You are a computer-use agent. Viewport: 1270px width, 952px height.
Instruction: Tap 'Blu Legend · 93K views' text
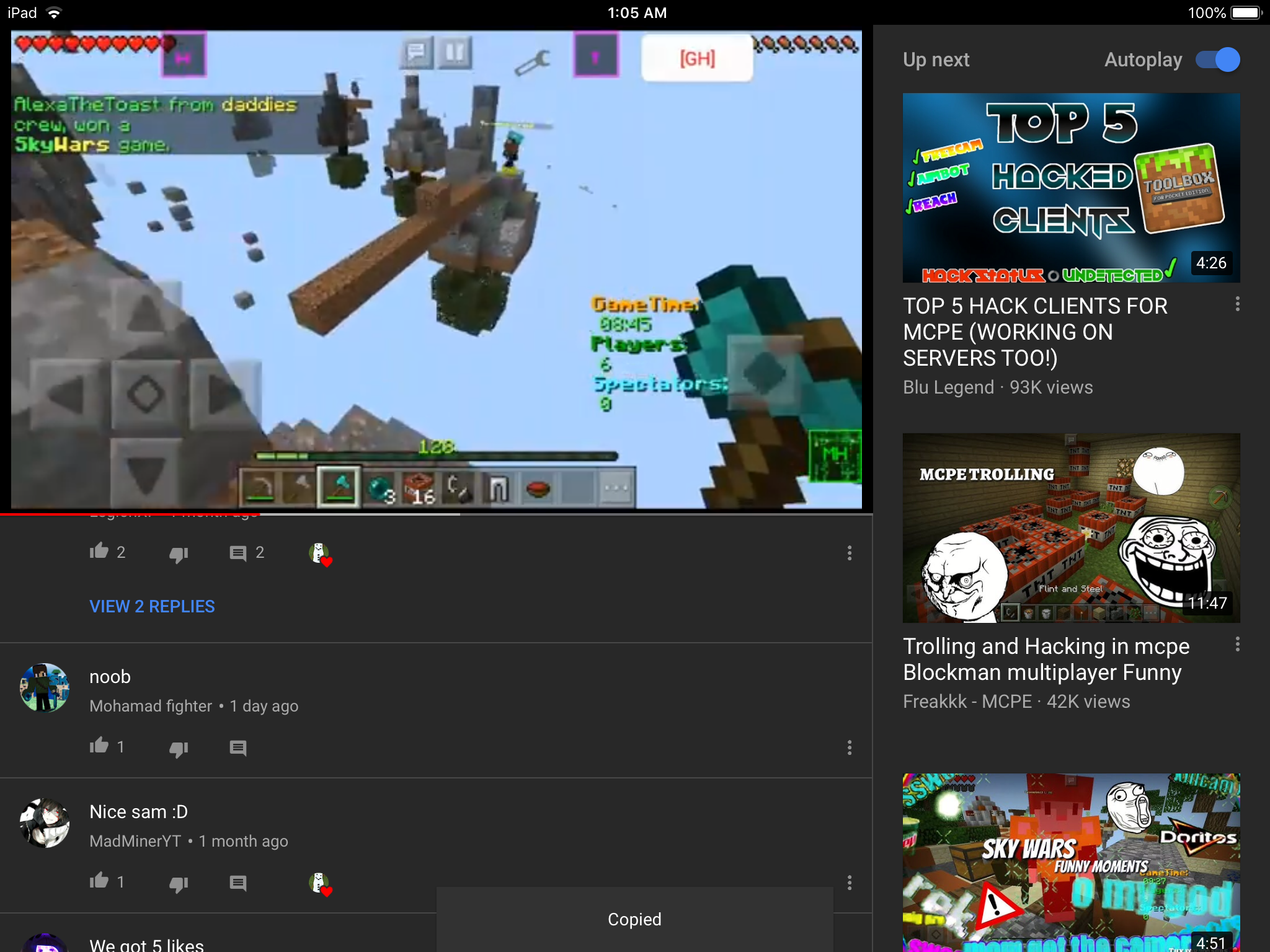click(x=998, y=387)
